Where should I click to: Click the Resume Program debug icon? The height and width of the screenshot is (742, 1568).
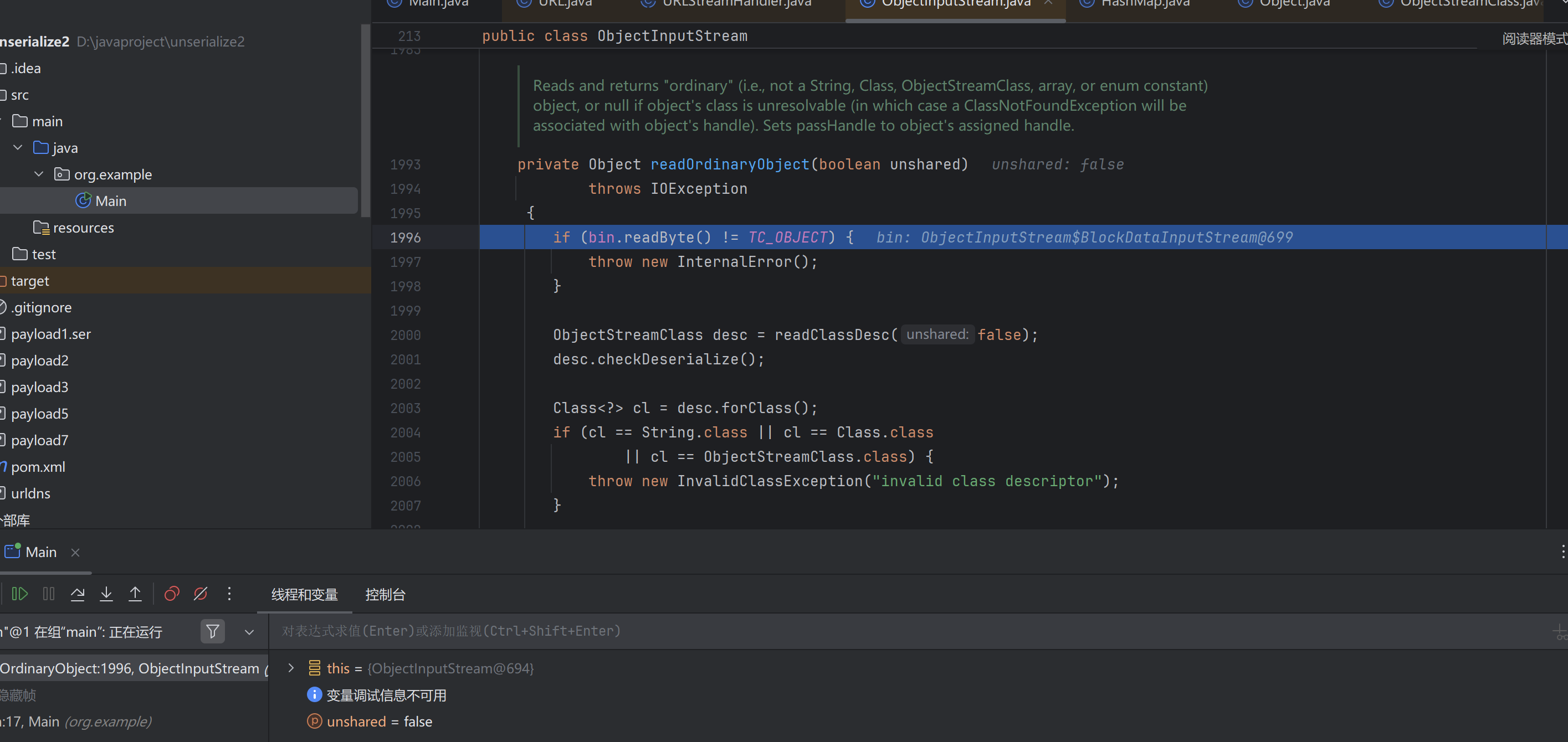[x=19, y=594]
